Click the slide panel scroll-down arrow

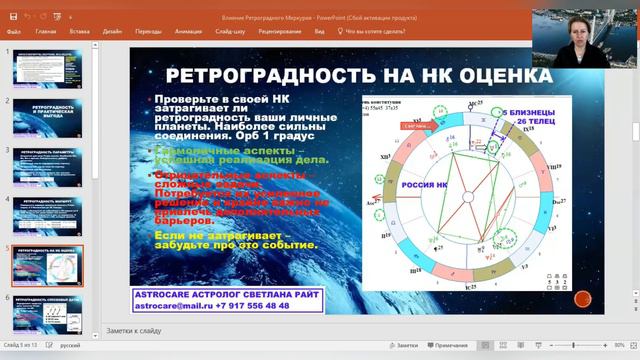[x=95, y=336]
